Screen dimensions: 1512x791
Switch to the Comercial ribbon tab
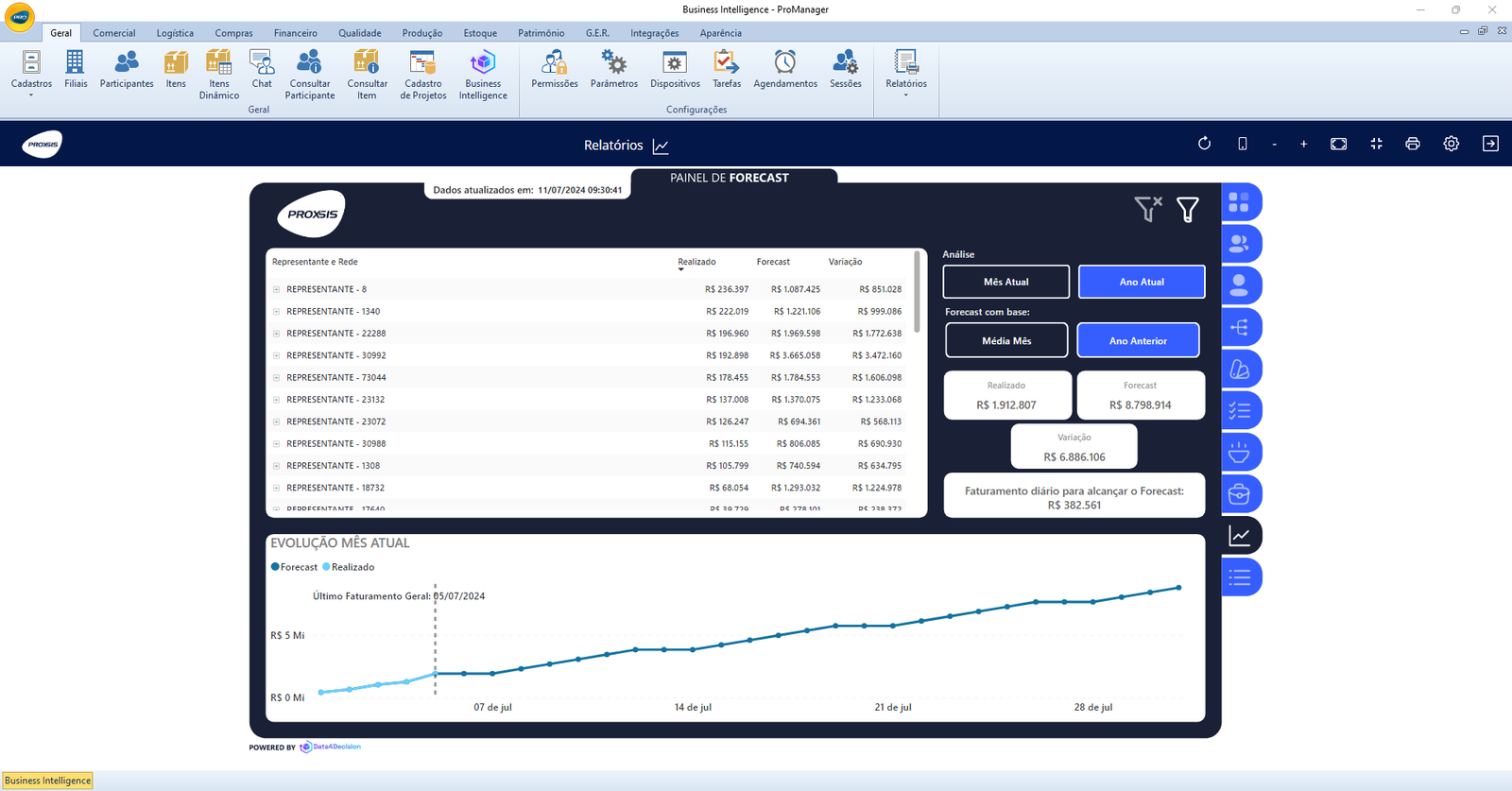coord(114,33)
